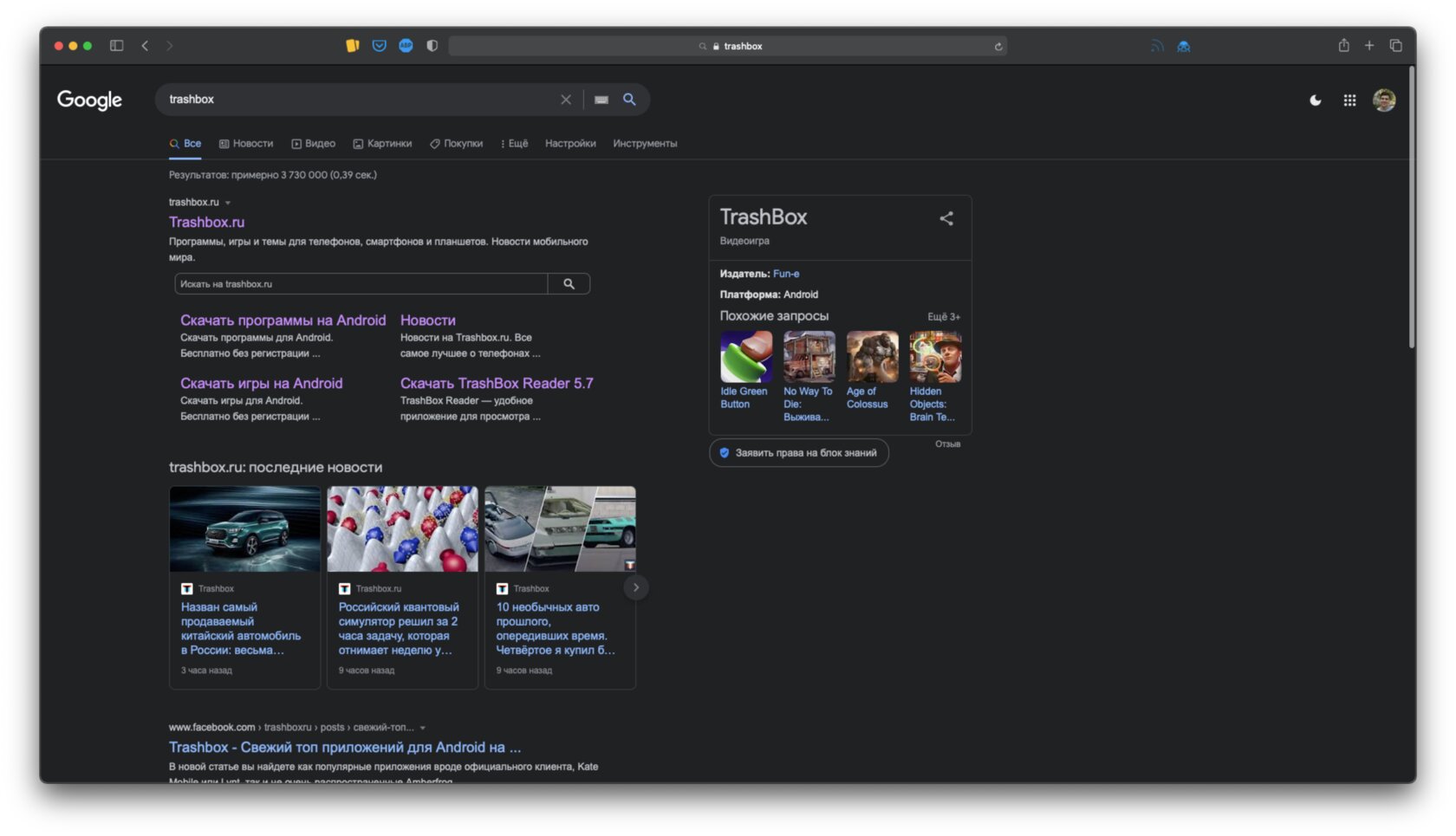Screen dimensions: 1456x836
Task: Click the page vertical scrollbar
Action: pyautogui.click(x=1411, y=208)
